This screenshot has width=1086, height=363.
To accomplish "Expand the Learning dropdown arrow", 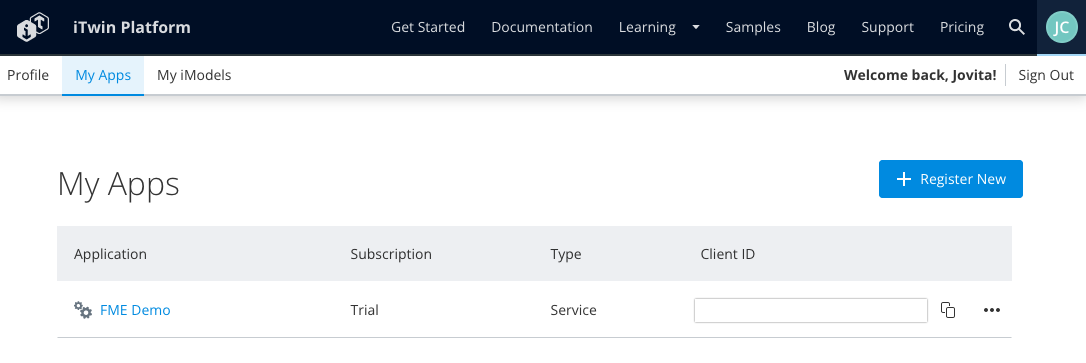I will (695, 28).
